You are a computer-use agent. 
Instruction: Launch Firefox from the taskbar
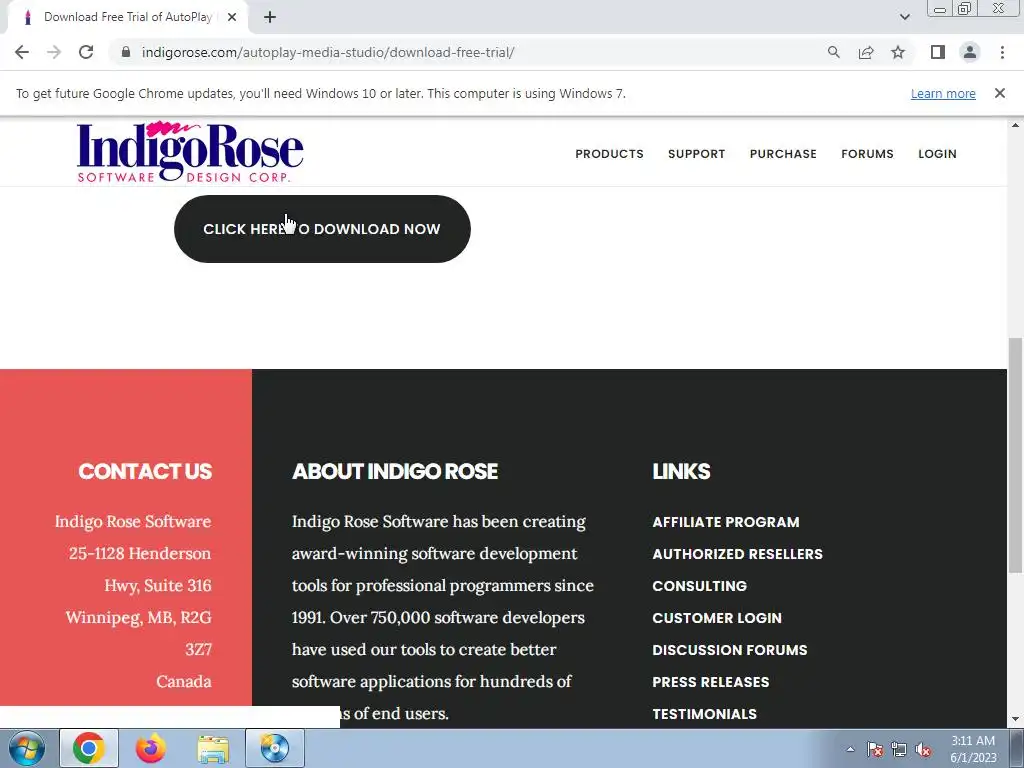coord(151,748)
